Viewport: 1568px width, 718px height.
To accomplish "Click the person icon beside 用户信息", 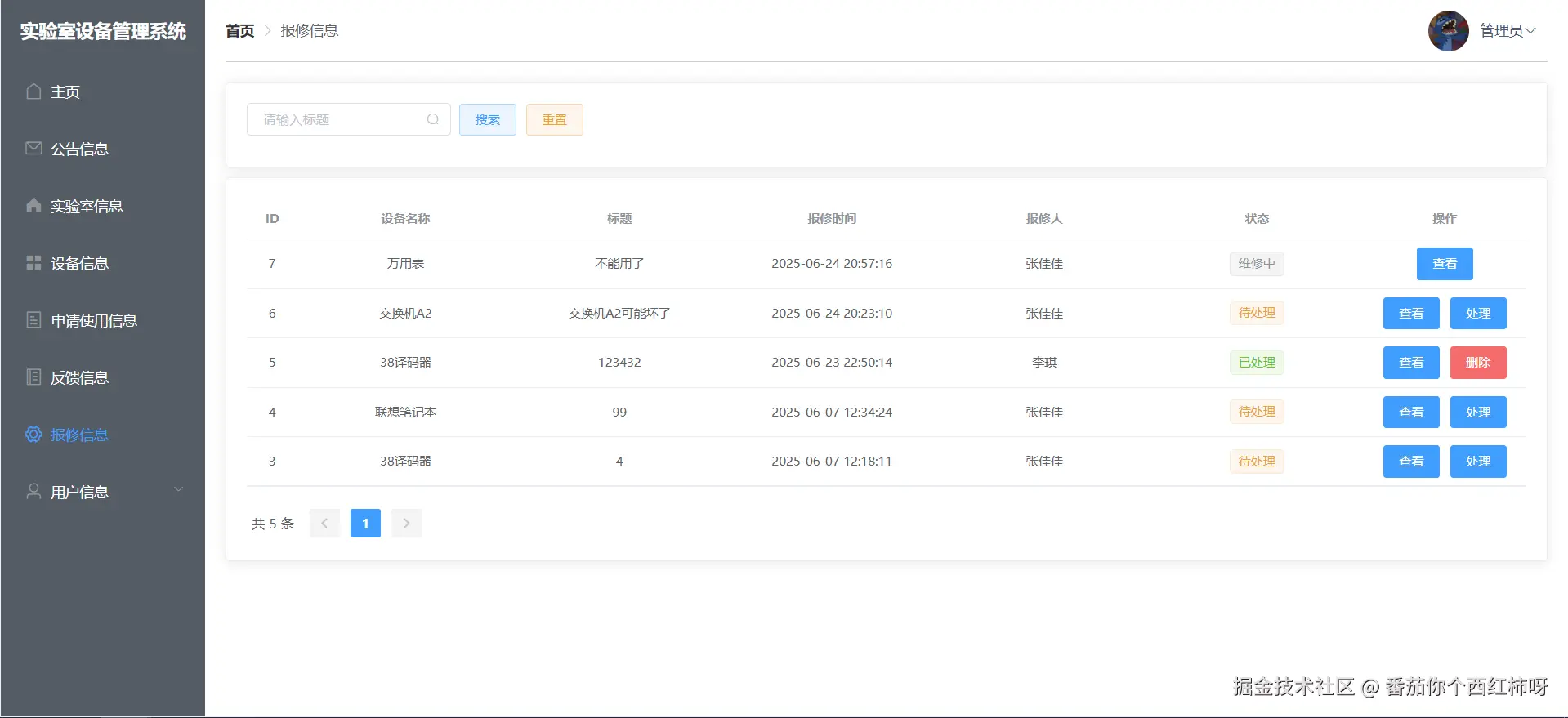I will coord(34,492).
